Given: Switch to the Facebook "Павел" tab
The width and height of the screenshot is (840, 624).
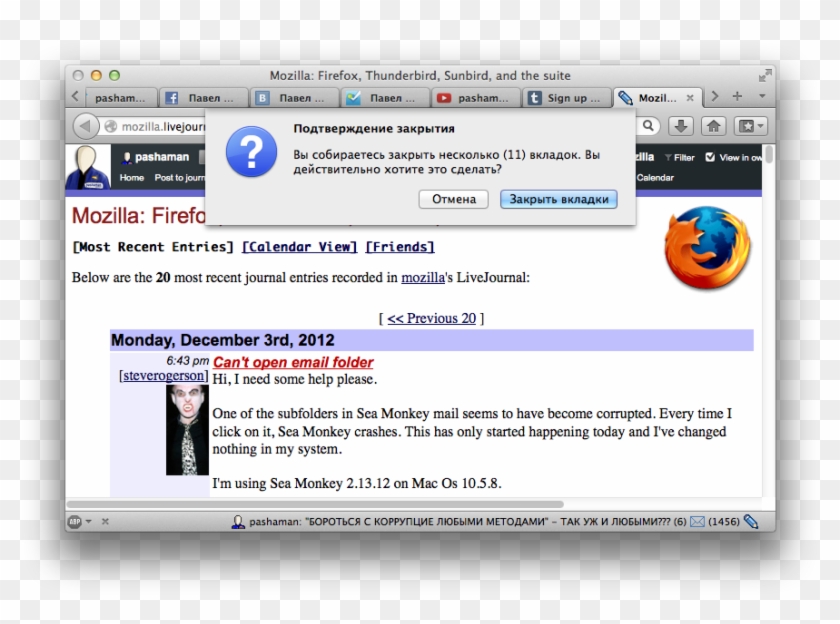Looking at the screenshot, I should (203, 97).
